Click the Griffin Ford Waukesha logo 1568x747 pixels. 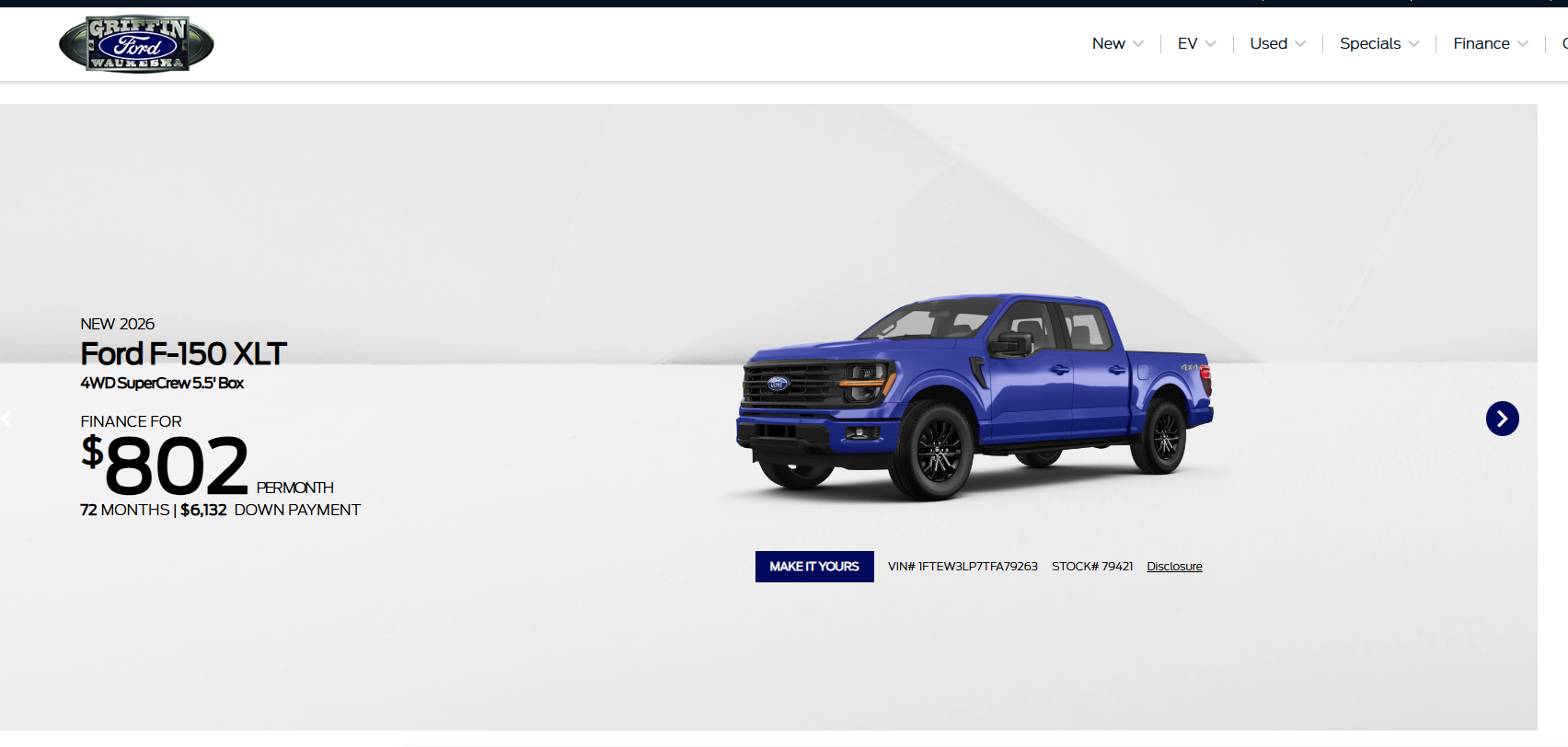pyautogui.click(x=136, y=44)
